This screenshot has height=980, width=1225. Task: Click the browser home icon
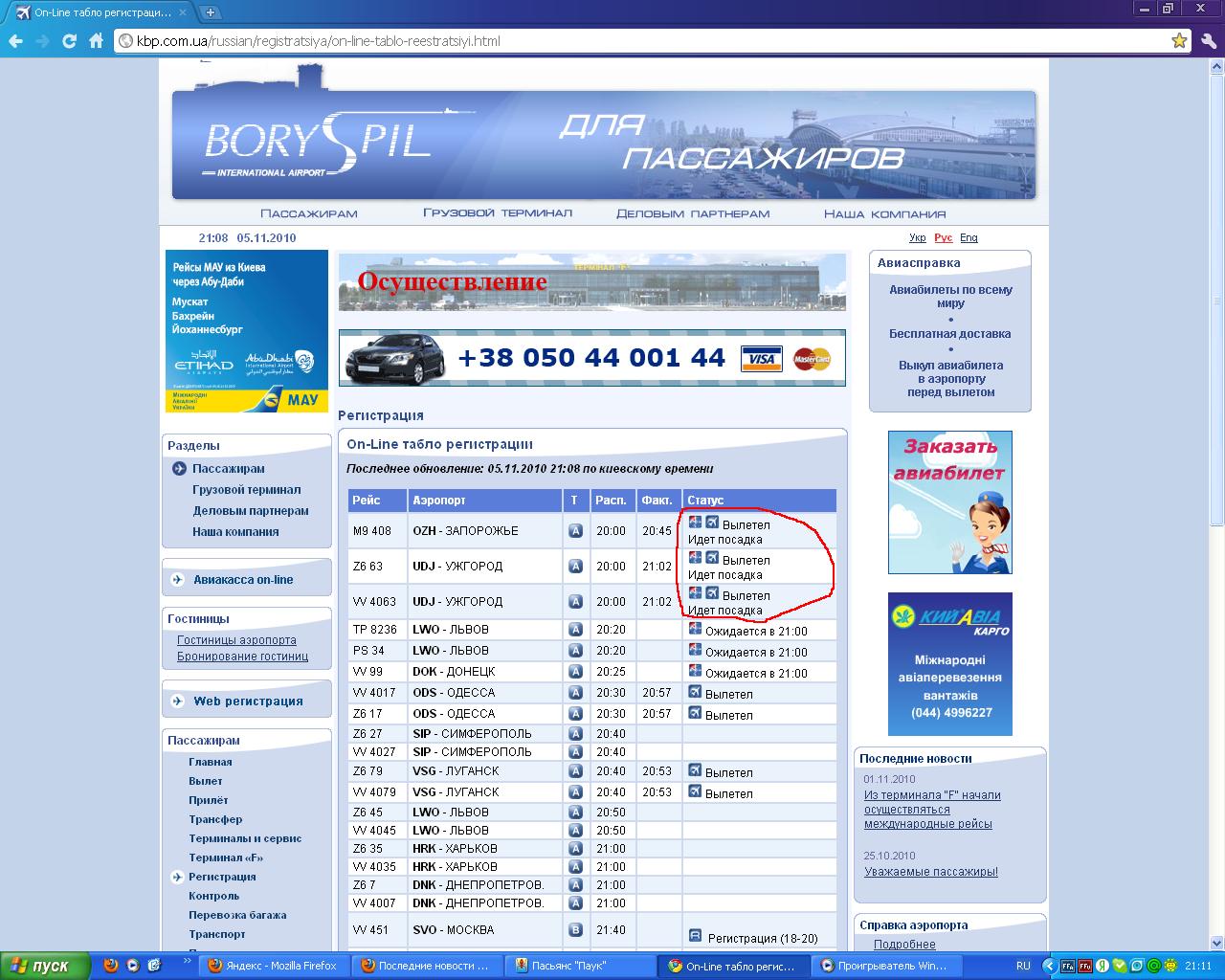pyautogui.click(x=96, y=41)
